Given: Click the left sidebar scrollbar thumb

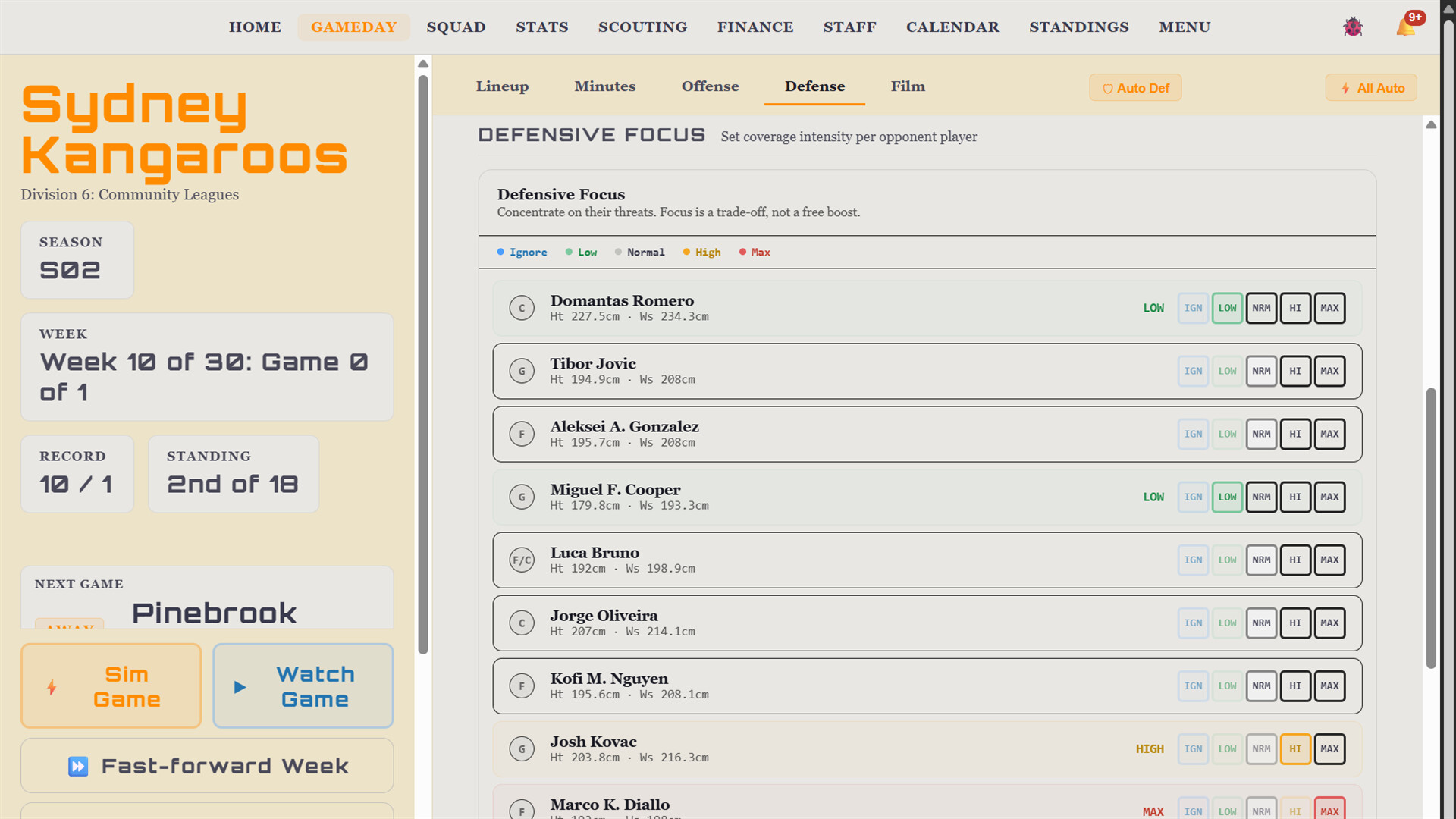Looking at the screenshot, I should point(423,364).
